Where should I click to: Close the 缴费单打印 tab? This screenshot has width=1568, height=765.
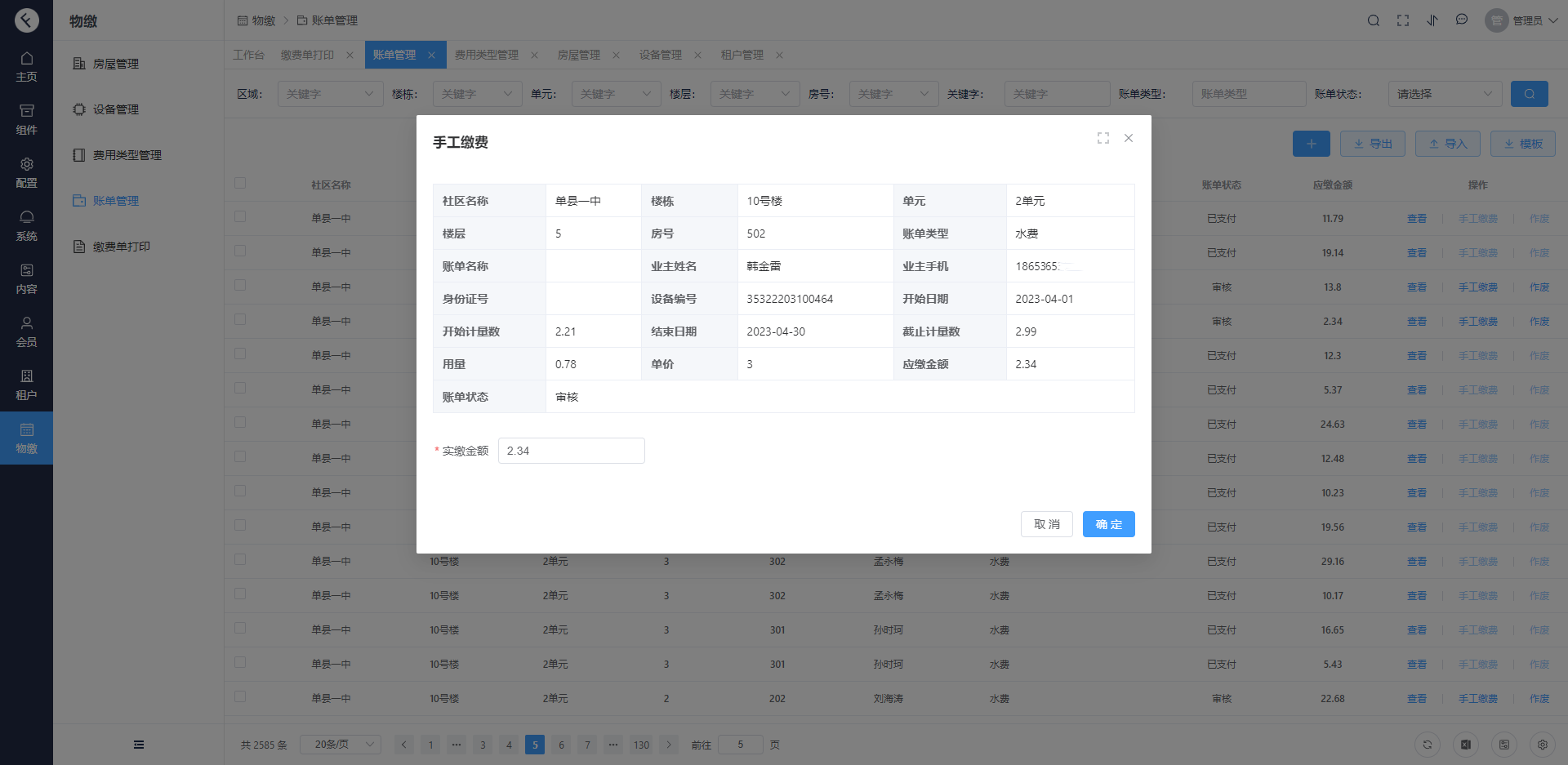[x=350, y=55]
